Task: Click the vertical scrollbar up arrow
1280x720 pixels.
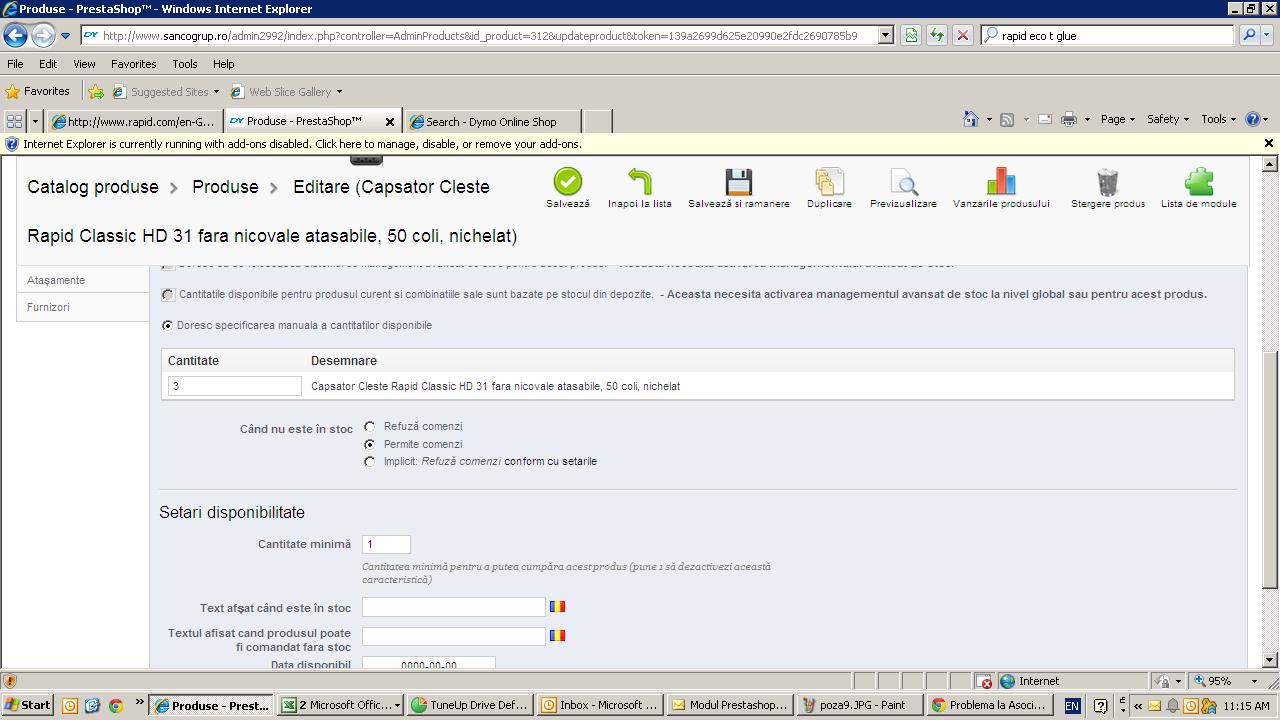Action: click(x=1270, y=162)
